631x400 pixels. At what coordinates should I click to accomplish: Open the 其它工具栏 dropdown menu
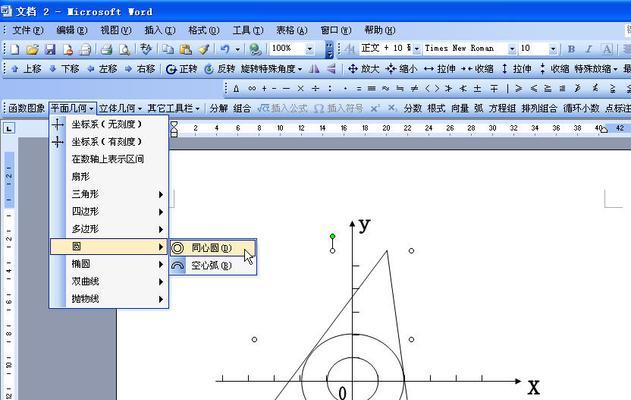tap(173, 108)
